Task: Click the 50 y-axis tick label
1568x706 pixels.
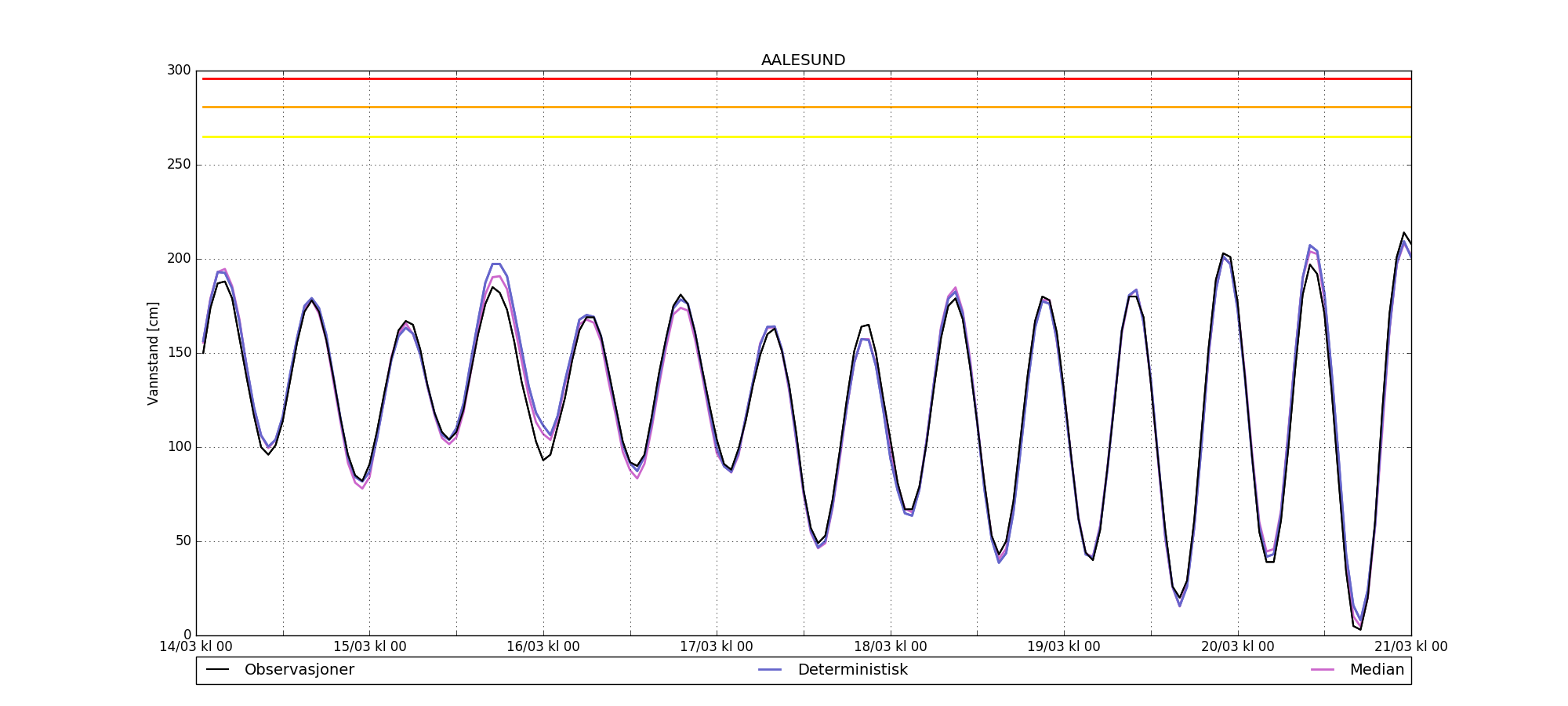Action: (182, 541)
